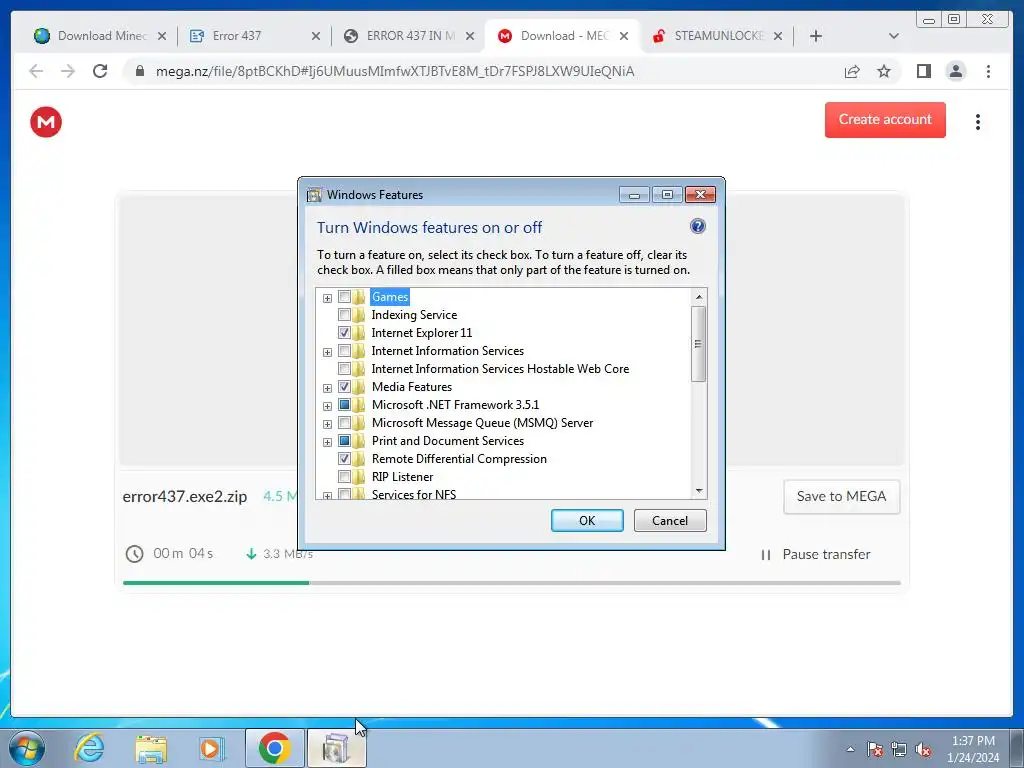Close the STEAMUNLOCKED tab
Viewport: 1024px width, 768px height.
778,36
